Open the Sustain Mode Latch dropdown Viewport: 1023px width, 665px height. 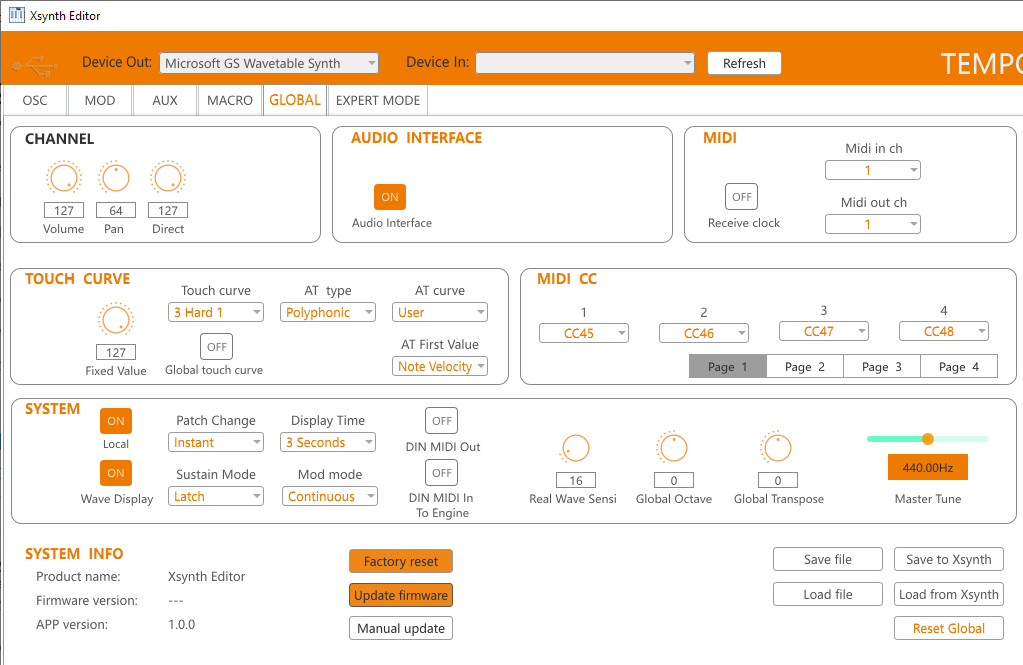(x=216, y=496)
